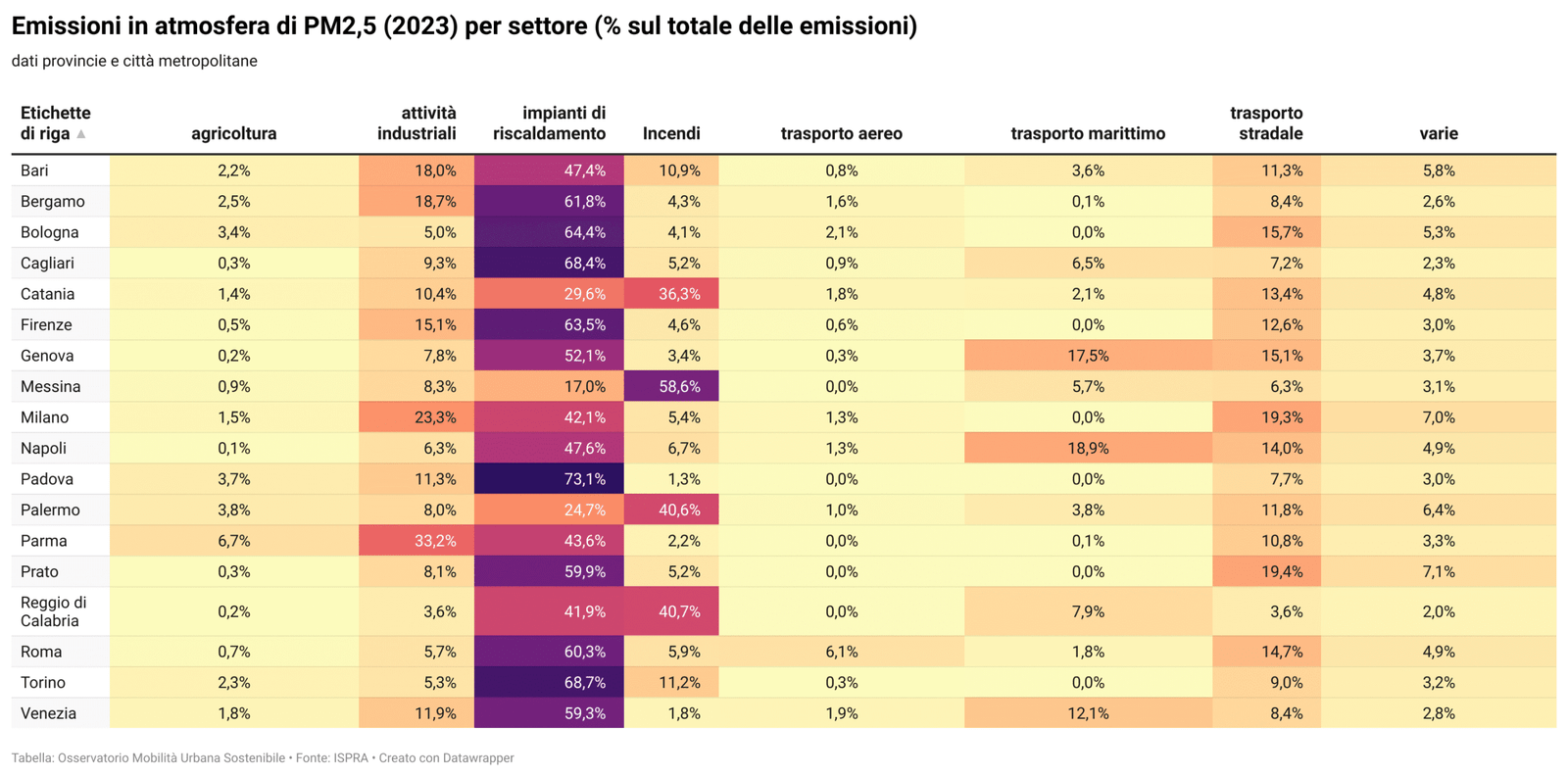Click the trasporto stradale column header
The height and width of the screenshot is (777, 1568).
pos(1266,123)
